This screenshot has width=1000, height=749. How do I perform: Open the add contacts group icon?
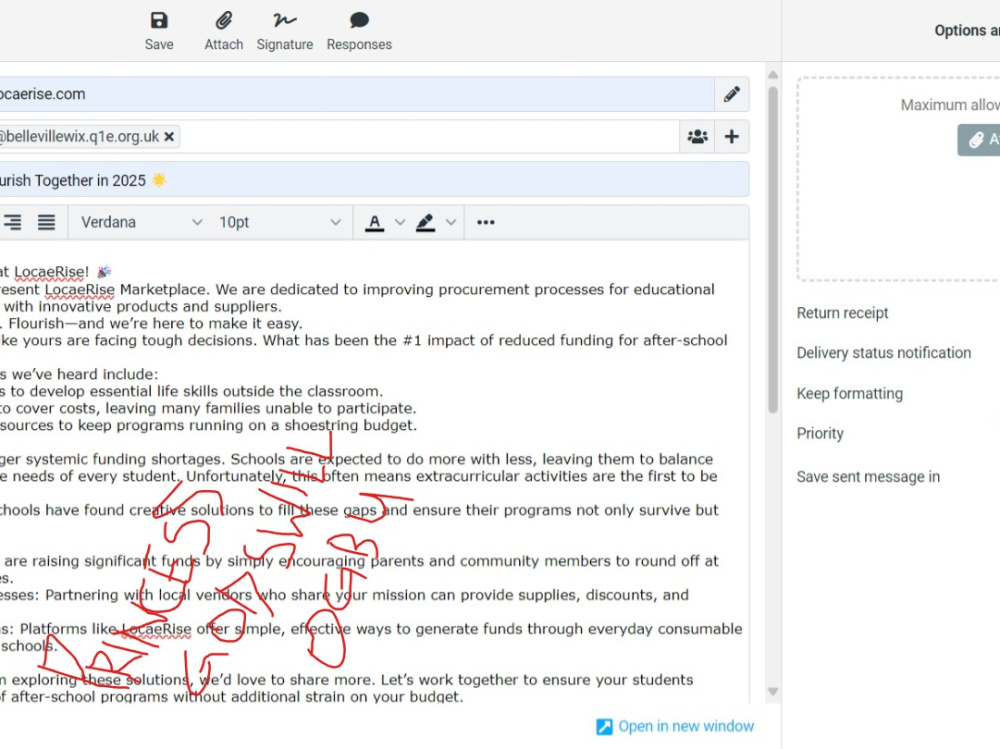[x=697, y=137]
